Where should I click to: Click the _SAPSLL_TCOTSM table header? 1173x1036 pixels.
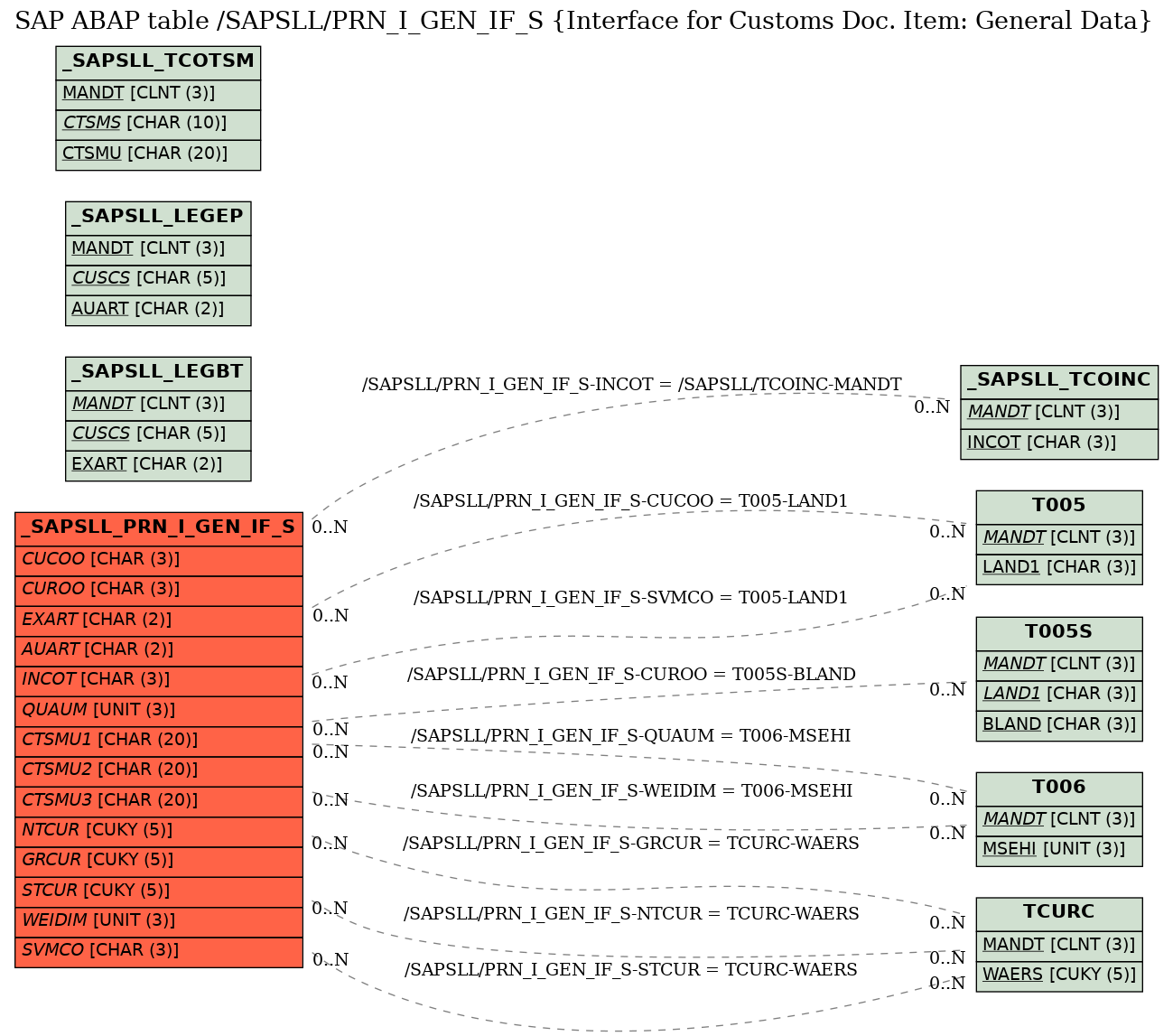tap(158, 62)
